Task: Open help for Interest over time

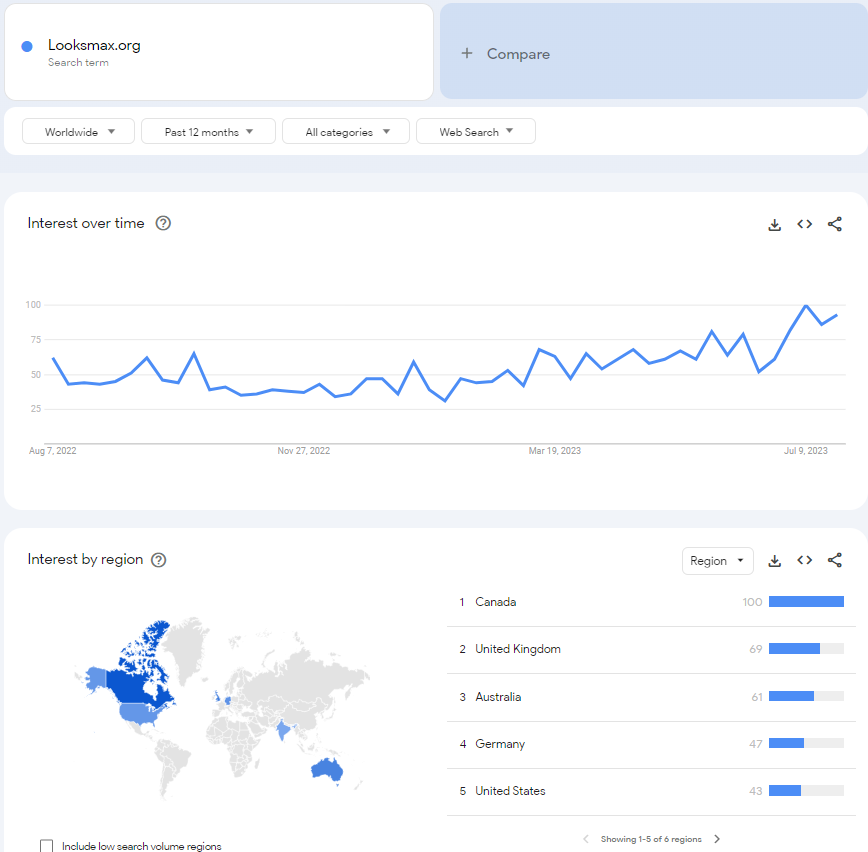Action: click(163, 223)
